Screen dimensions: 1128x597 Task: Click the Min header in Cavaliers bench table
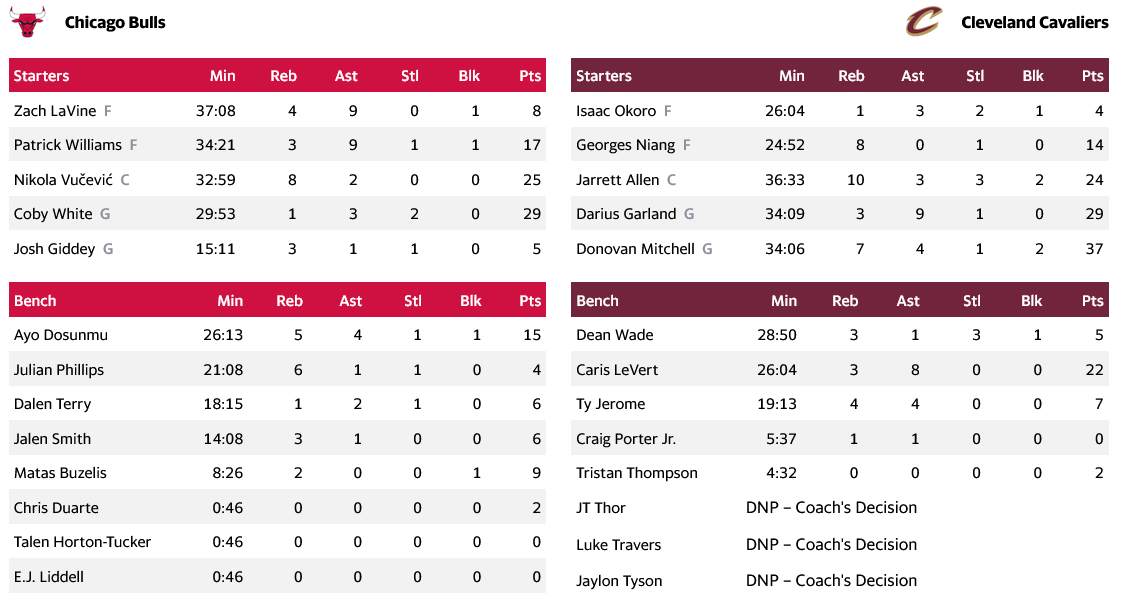[x=784, y=301]
